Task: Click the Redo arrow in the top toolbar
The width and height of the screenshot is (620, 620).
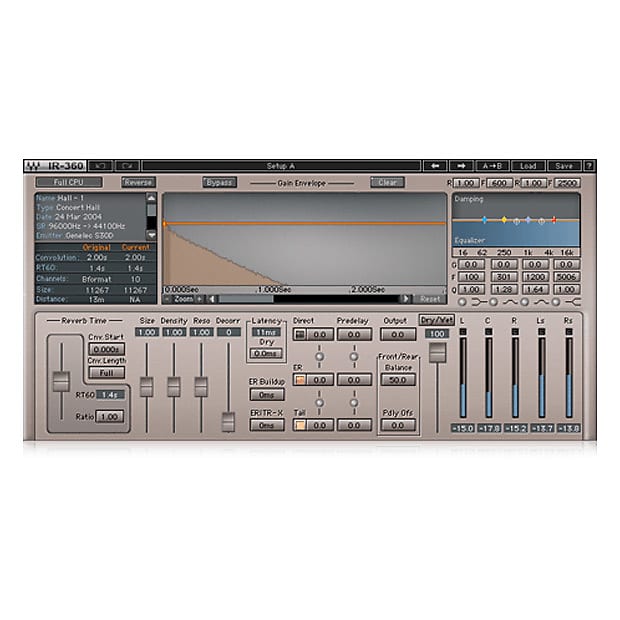Action: (127, 166)
